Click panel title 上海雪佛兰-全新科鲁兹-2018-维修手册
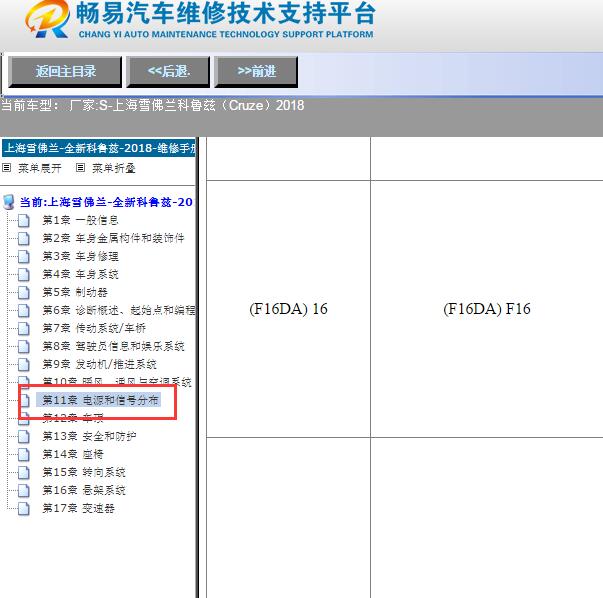The height and width of the screenshot is (598, 603). coord(99,148)
